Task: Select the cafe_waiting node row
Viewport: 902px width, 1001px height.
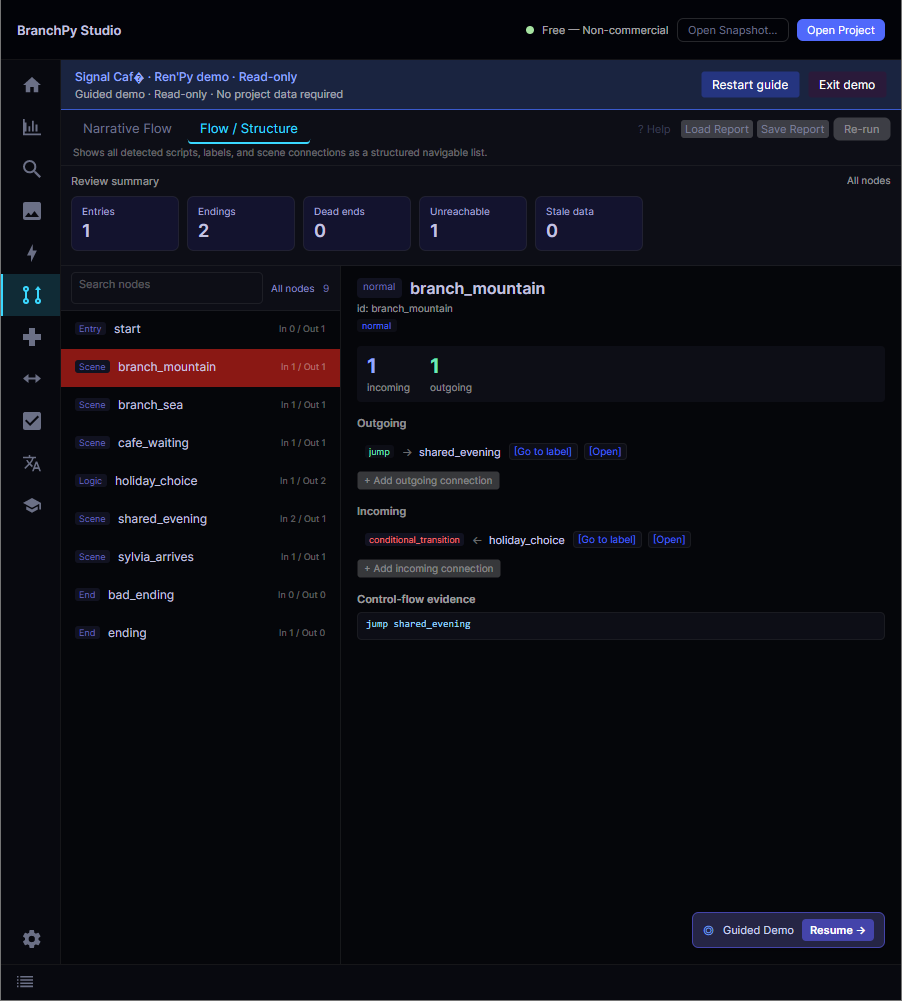Action: [200, 443]
